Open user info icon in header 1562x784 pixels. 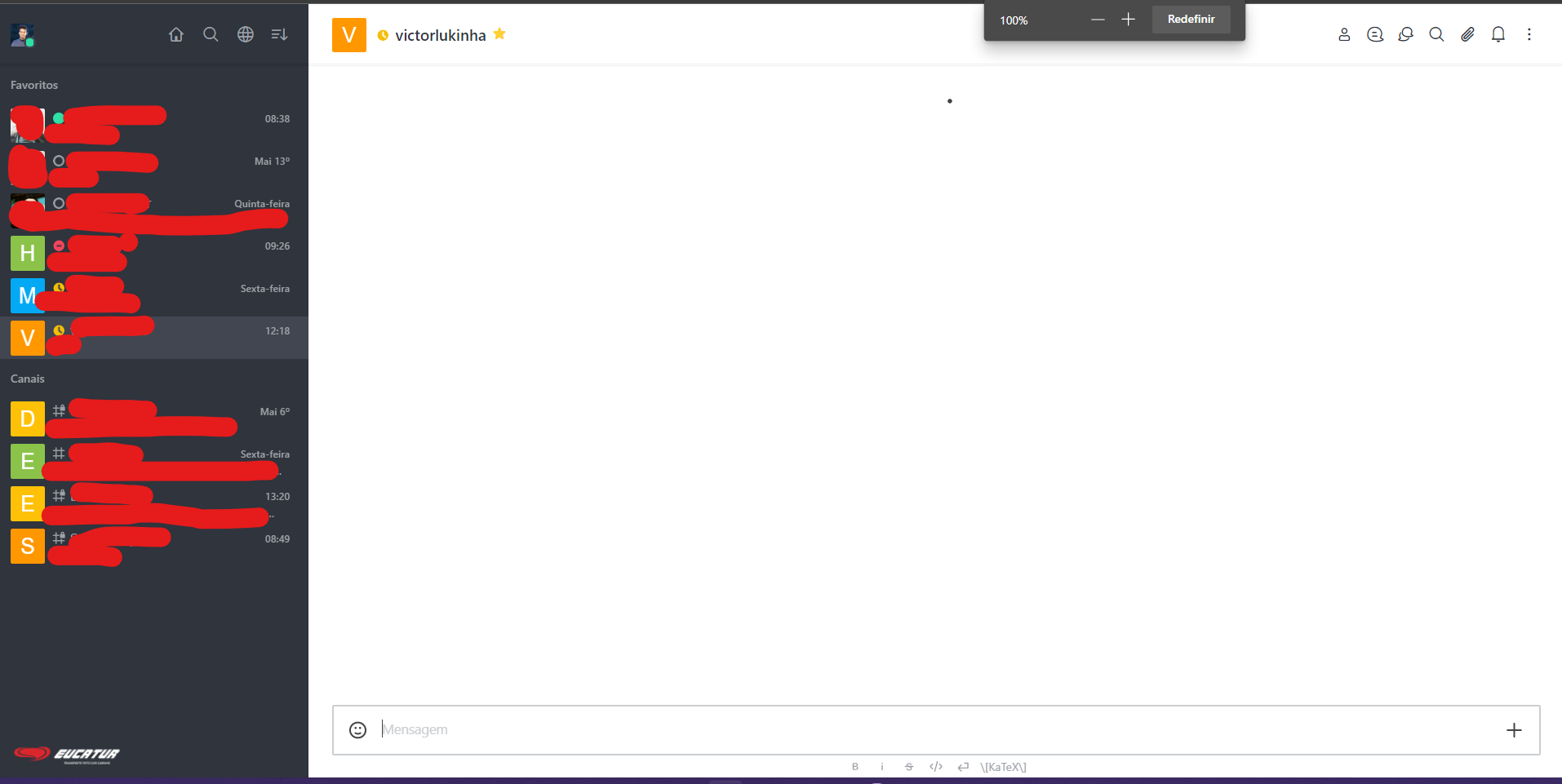(x=1344, y=34)
